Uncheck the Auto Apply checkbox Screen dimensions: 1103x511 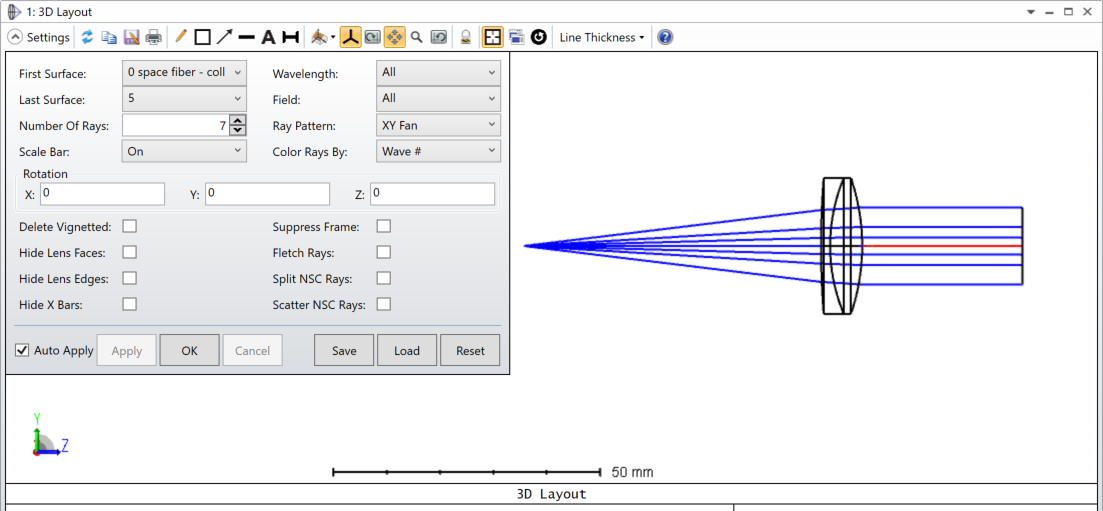click(x=22, y=350)
